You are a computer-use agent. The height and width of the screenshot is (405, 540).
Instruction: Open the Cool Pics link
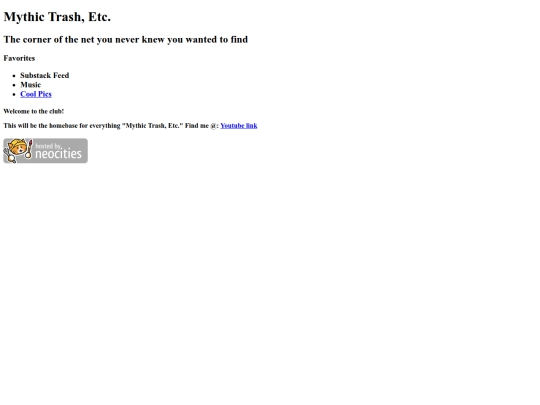pyautogui.click(x=36, y=94)
